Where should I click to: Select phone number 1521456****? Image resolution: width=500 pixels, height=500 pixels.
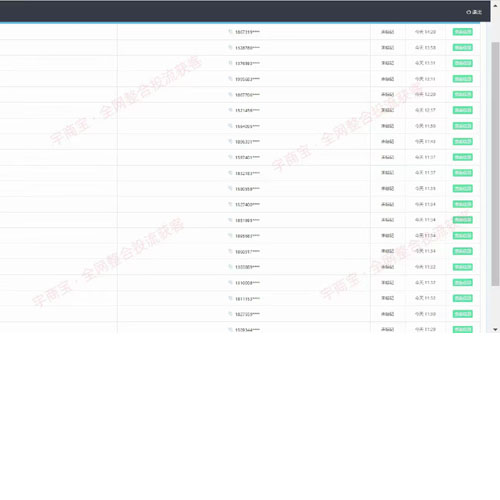coord(247,110)
